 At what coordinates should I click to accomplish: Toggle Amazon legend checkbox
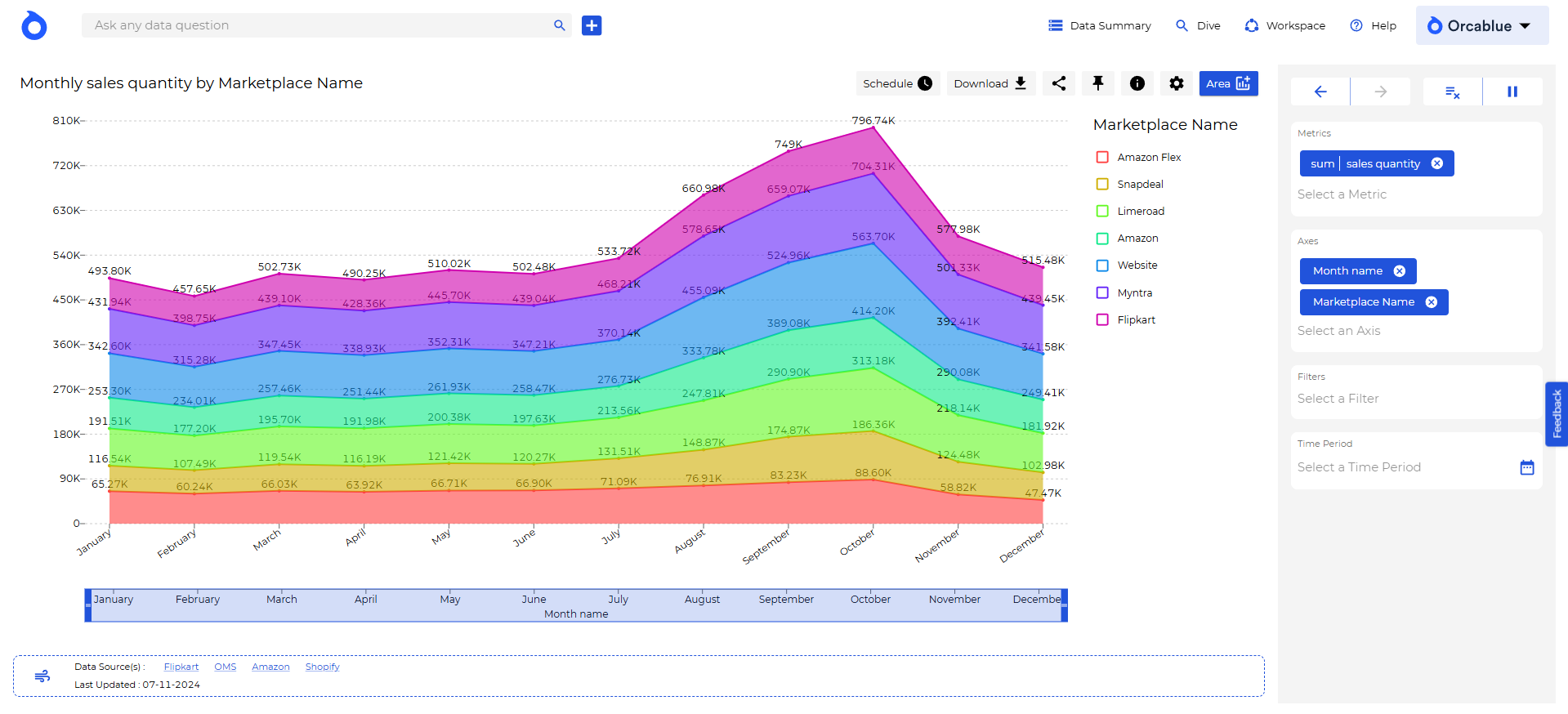[1102, 239]
